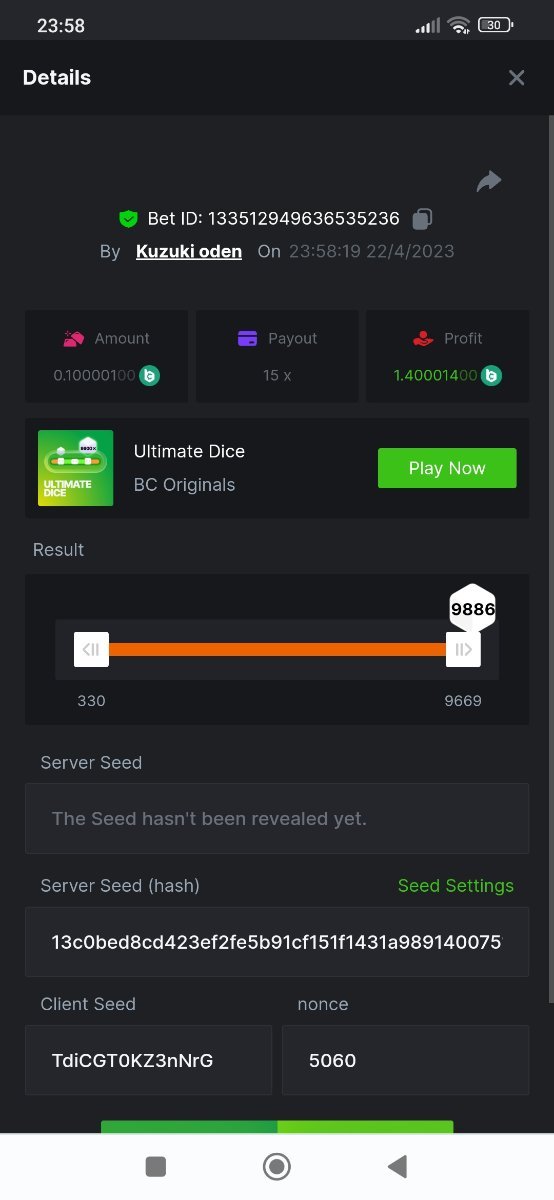Open the Ultimate Dice game thumbnail

tap(75, 468)
